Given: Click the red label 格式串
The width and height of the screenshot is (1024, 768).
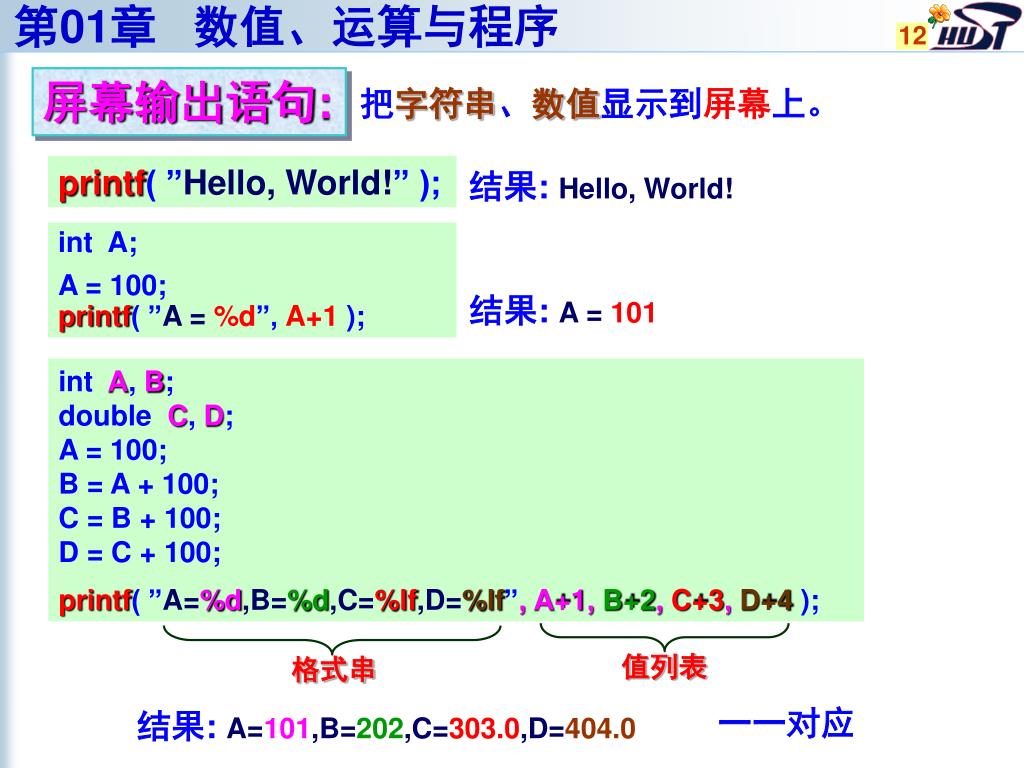Looking at the screenshot, I should click(x=333, y=669).
